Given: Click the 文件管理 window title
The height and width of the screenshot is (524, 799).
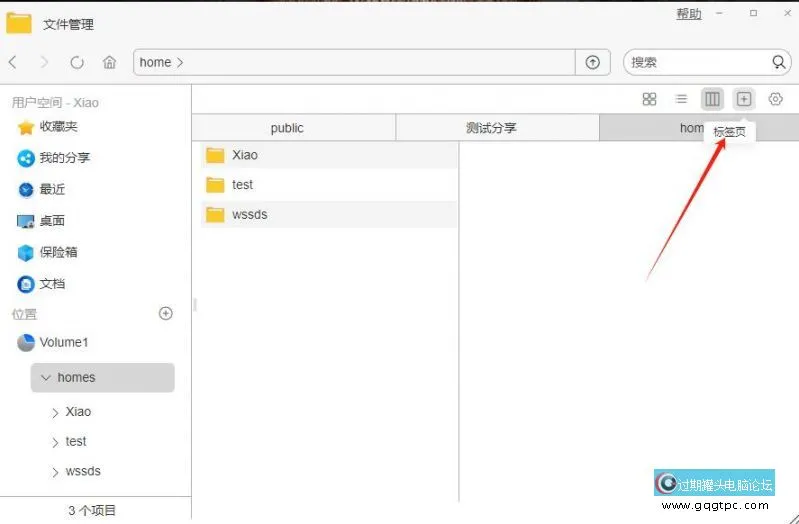Looking at the screenshot, I should click(x=68, y=24).
